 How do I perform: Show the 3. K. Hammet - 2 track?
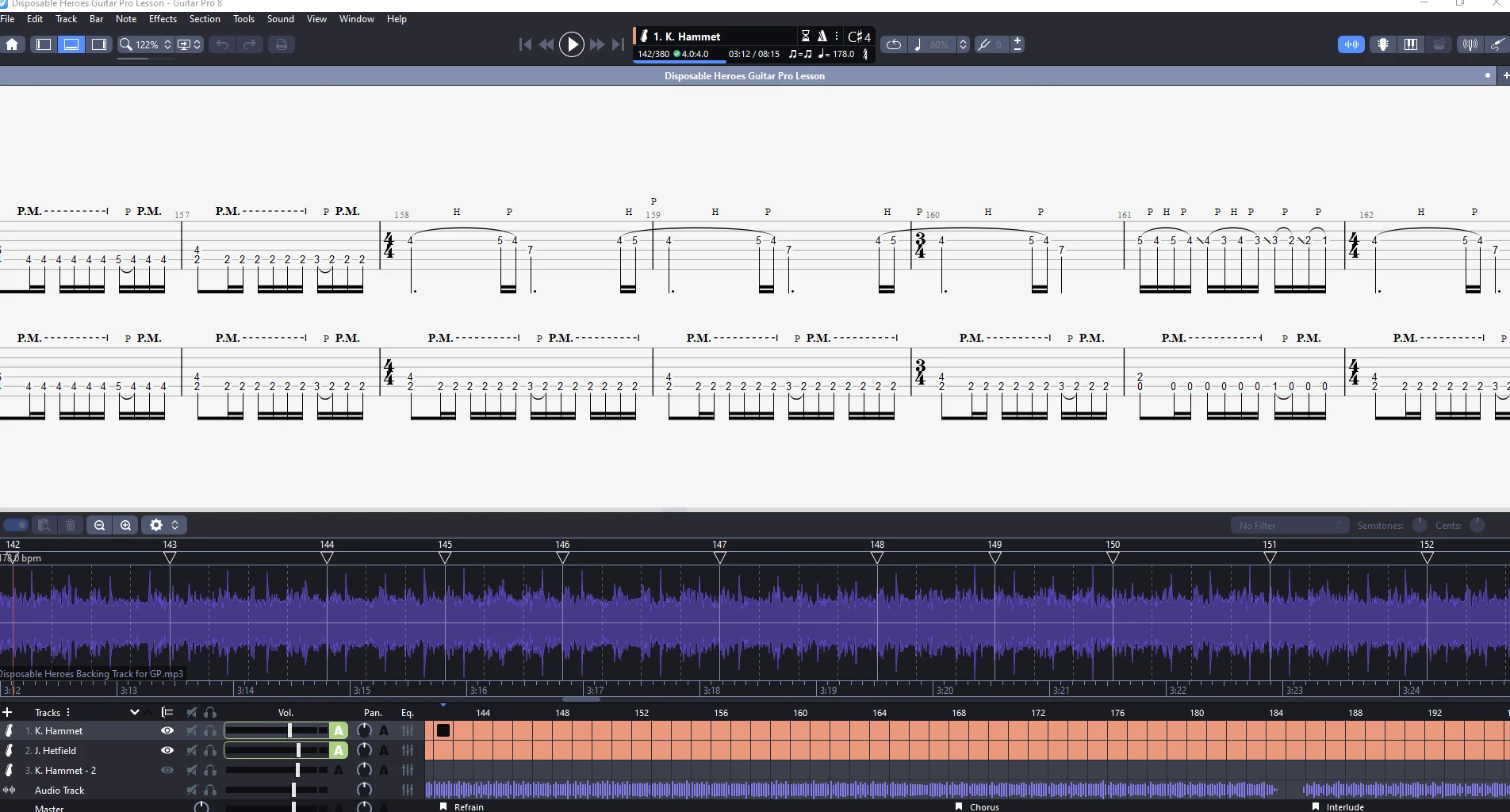[x=167, y=770]
